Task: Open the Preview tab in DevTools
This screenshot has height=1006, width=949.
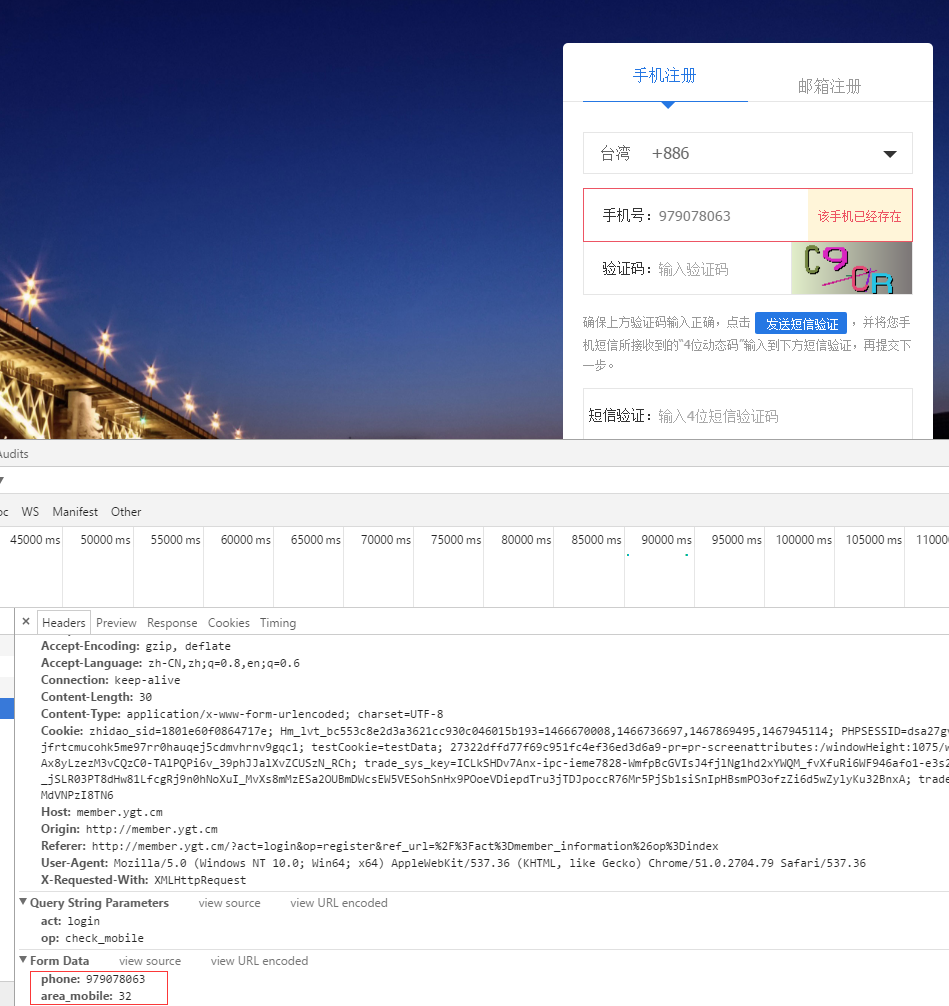Action: [x=116, y=623]
